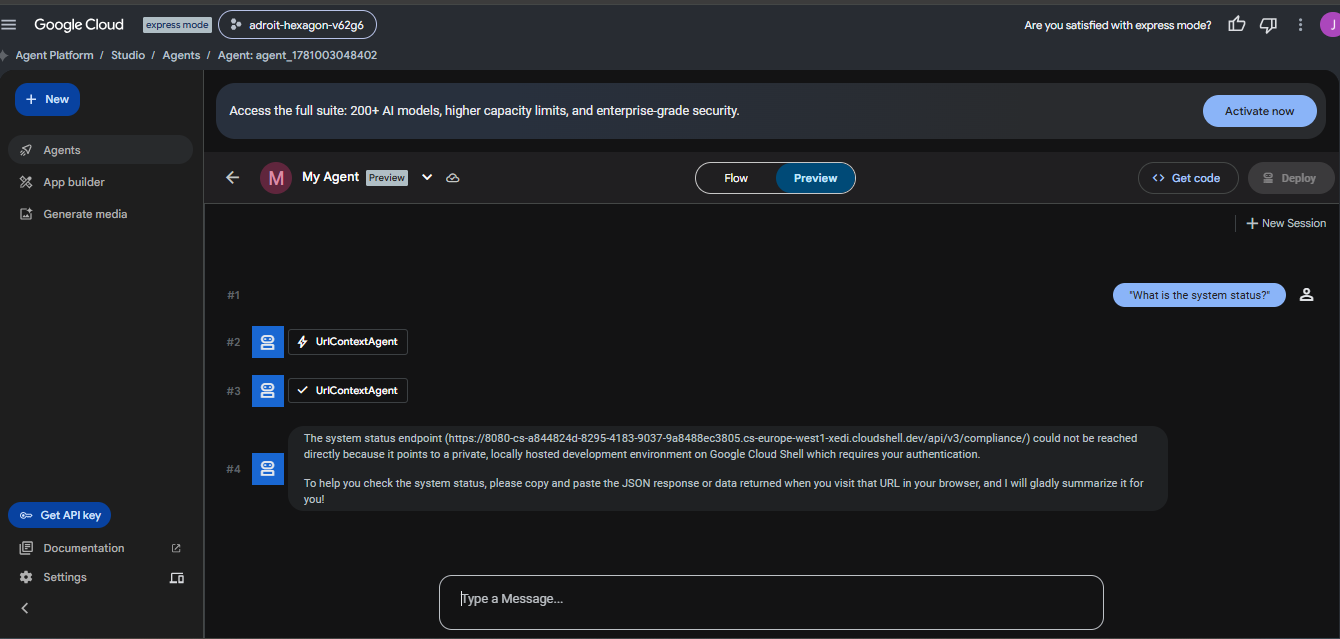
Task: Click the external link icon beside Documentation
Action: click(x=176, y=548)
